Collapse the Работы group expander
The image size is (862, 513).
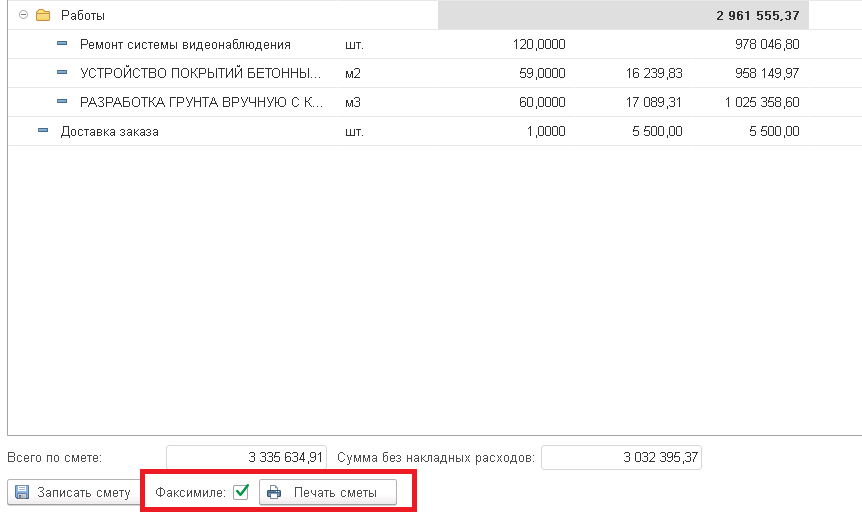point(24,16)
